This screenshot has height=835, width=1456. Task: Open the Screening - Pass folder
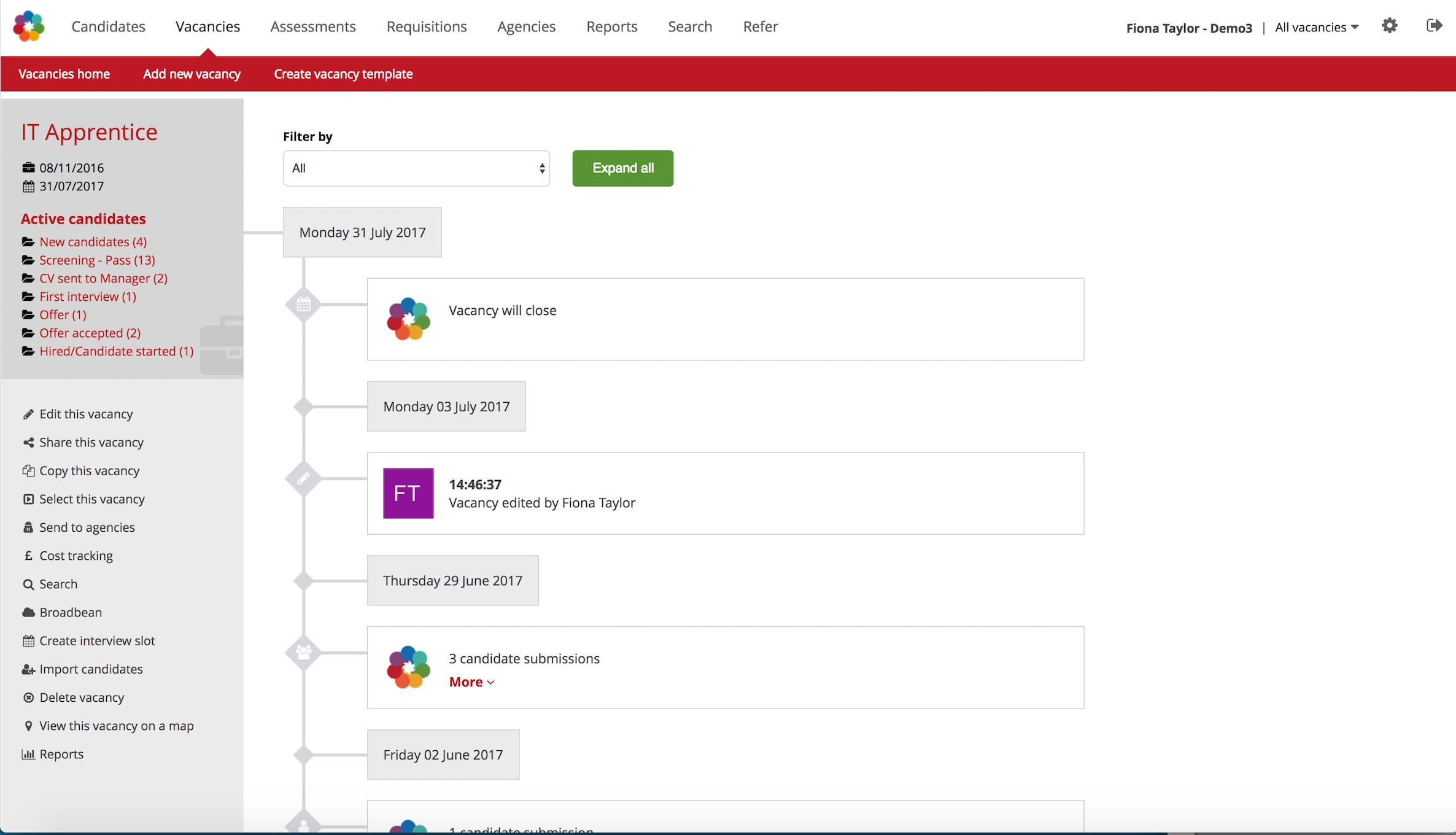point(97,260)
